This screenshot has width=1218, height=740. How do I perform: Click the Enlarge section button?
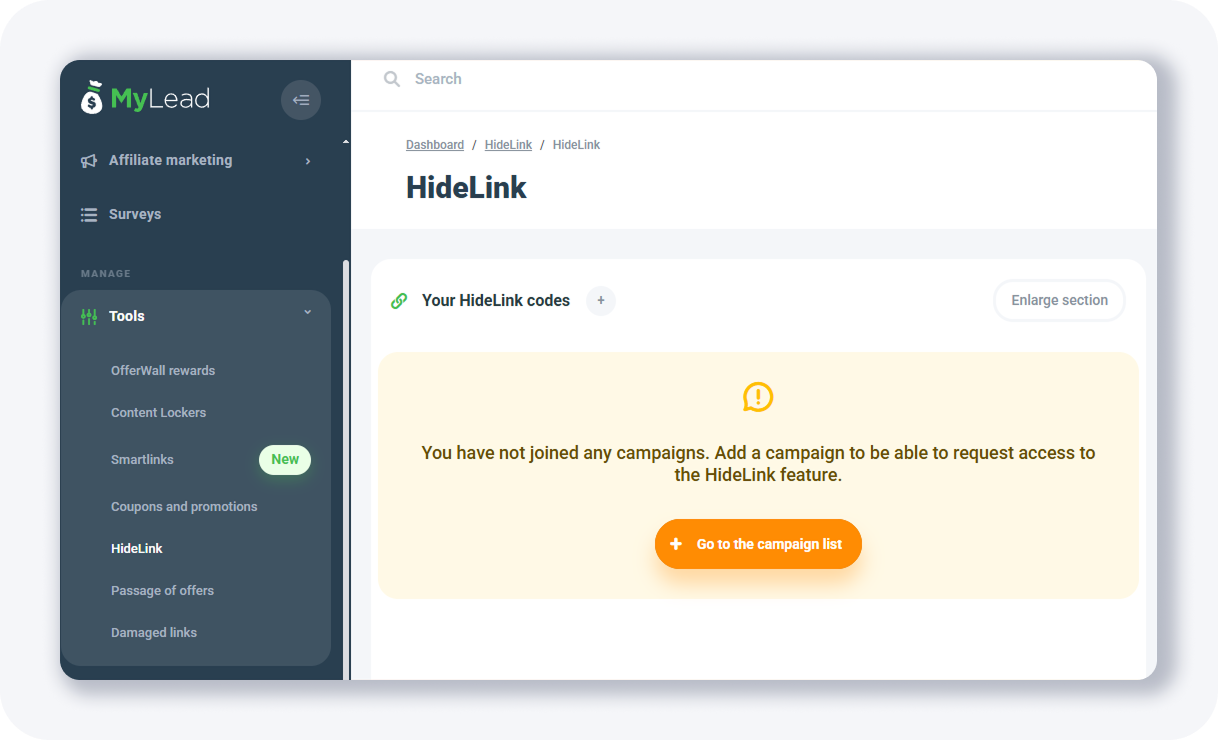1059,300
